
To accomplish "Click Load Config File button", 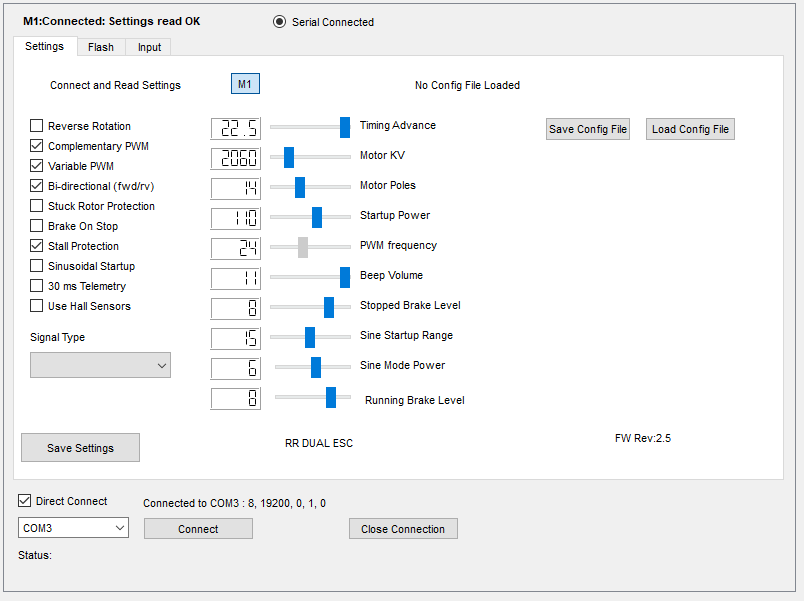I will pyautogui.click(x=690, y=129).
